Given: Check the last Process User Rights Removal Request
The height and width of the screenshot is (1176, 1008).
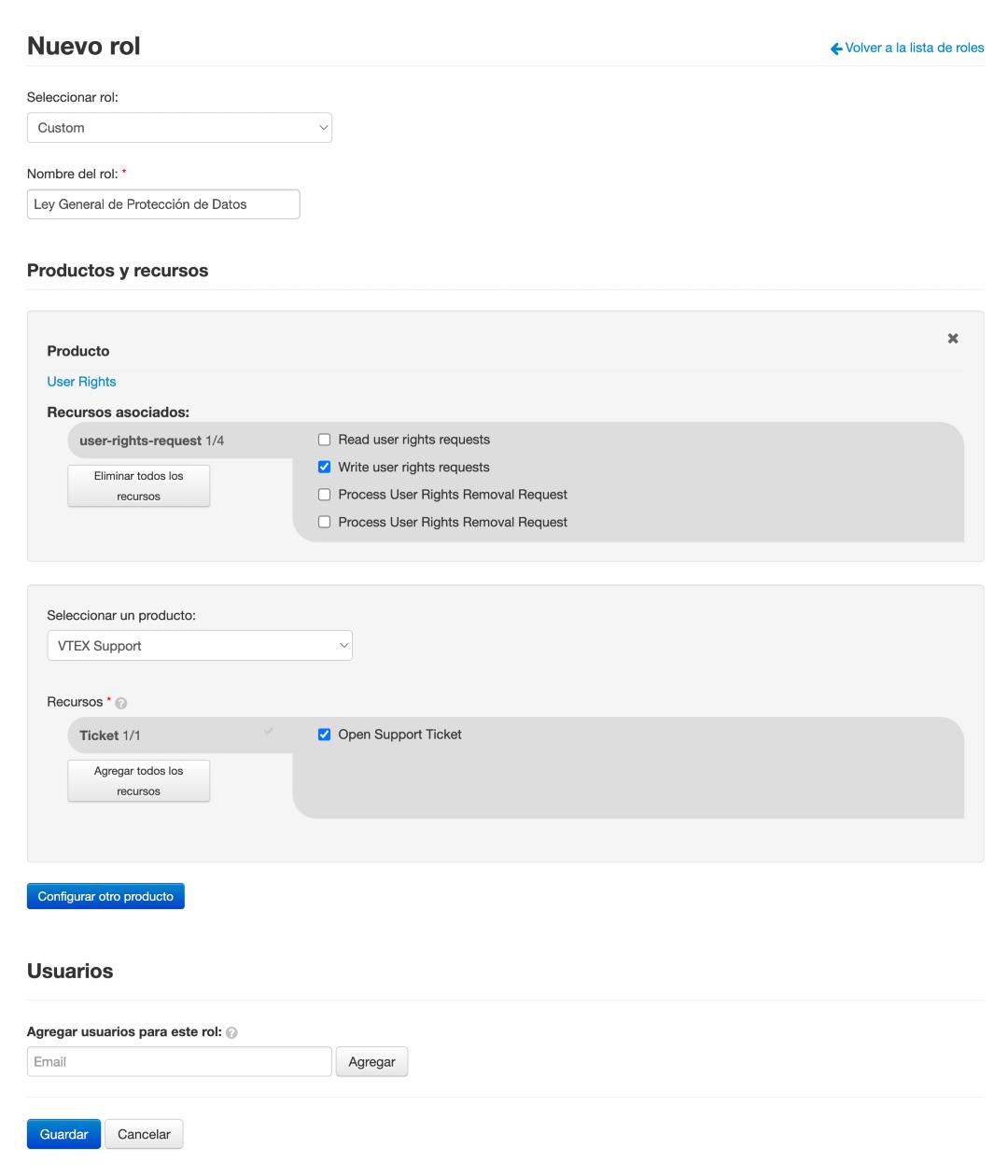Looking at the screenshot, I should pyautogui.click(x=325, y=523).
